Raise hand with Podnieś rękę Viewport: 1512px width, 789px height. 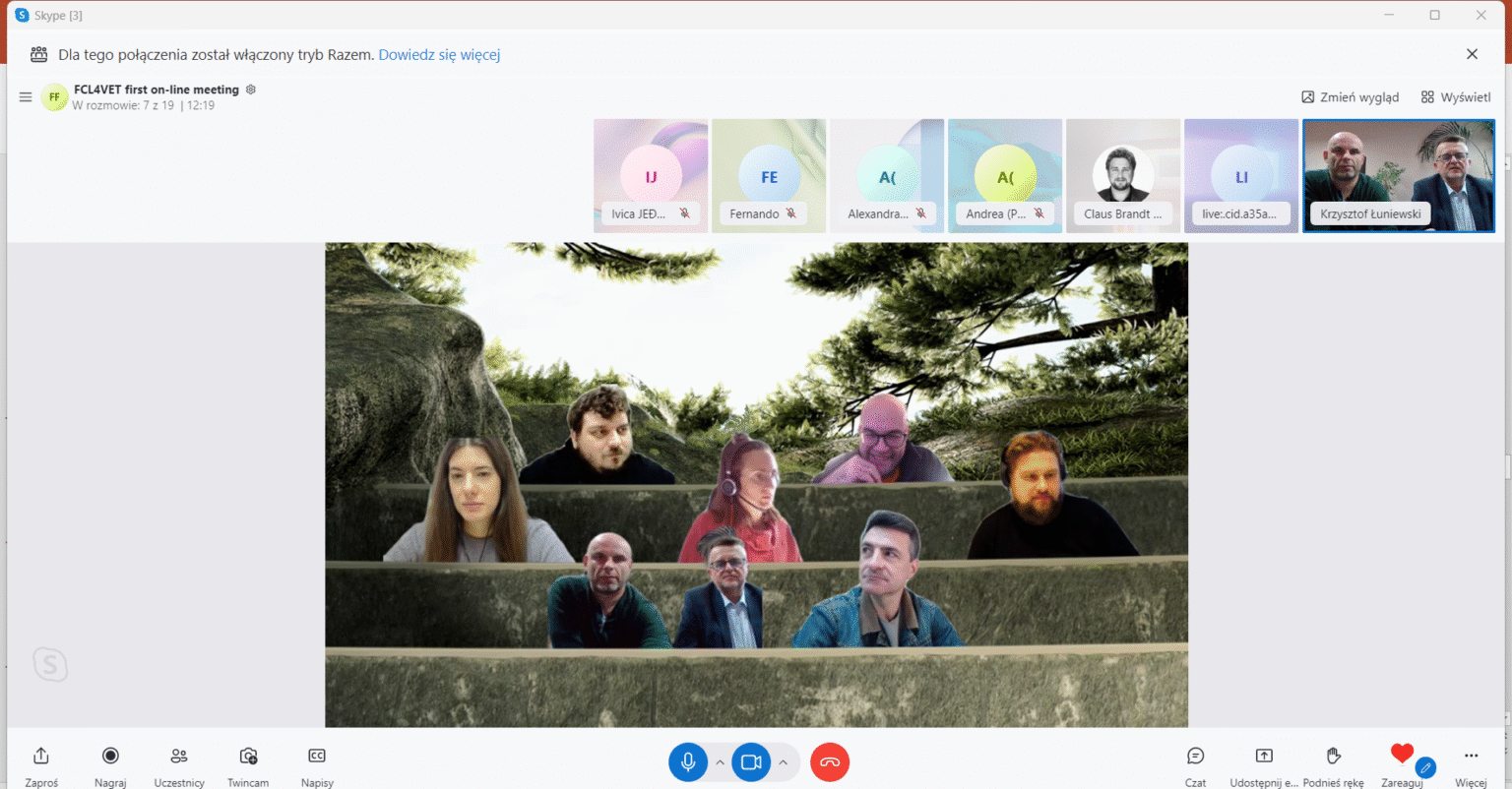coord(1333,757)
